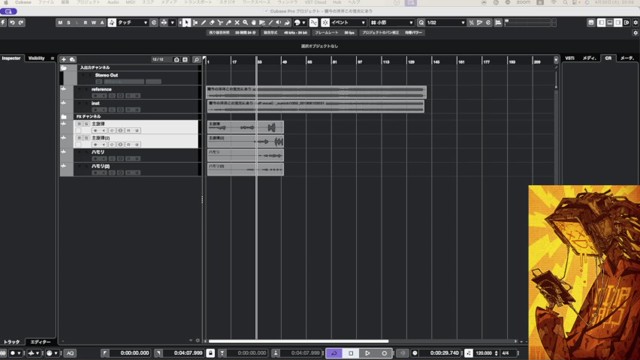
Task: Select the Mute X tool
Action: tap(237, 22)
